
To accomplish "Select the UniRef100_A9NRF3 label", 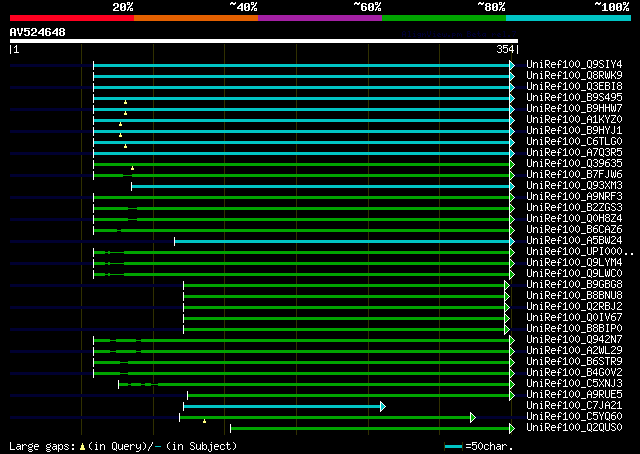I will 574,197.
